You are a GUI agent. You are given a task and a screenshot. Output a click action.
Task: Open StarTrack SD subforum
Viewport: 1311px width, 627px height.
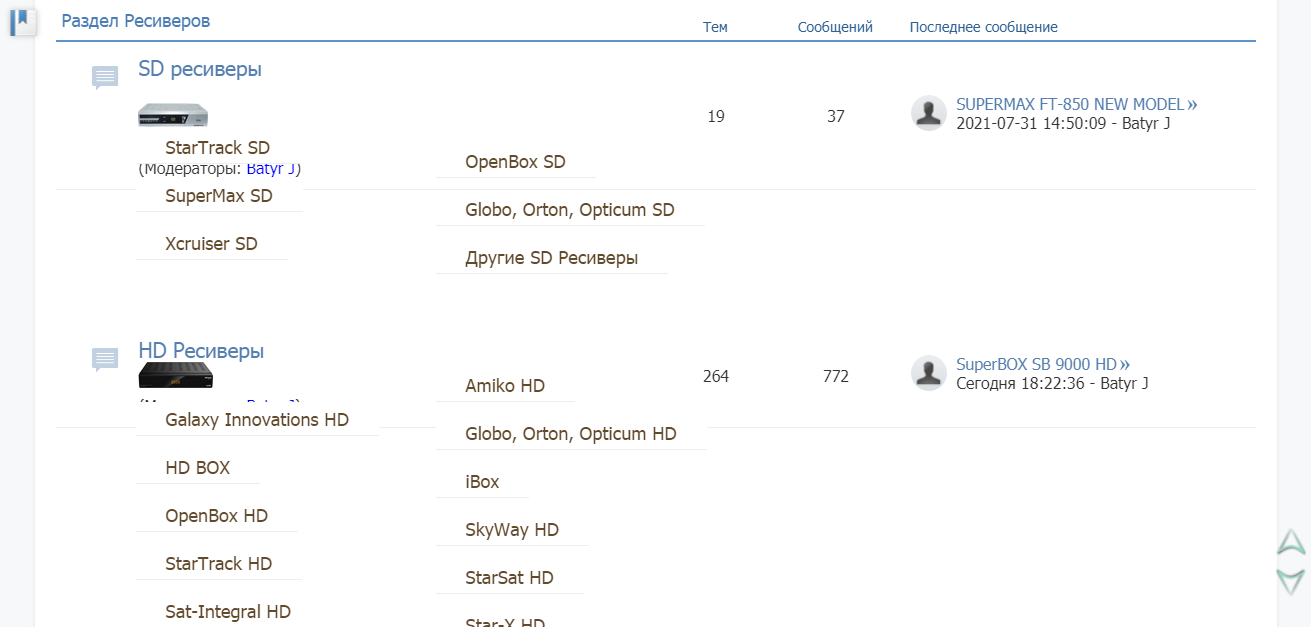click(218, 148)
